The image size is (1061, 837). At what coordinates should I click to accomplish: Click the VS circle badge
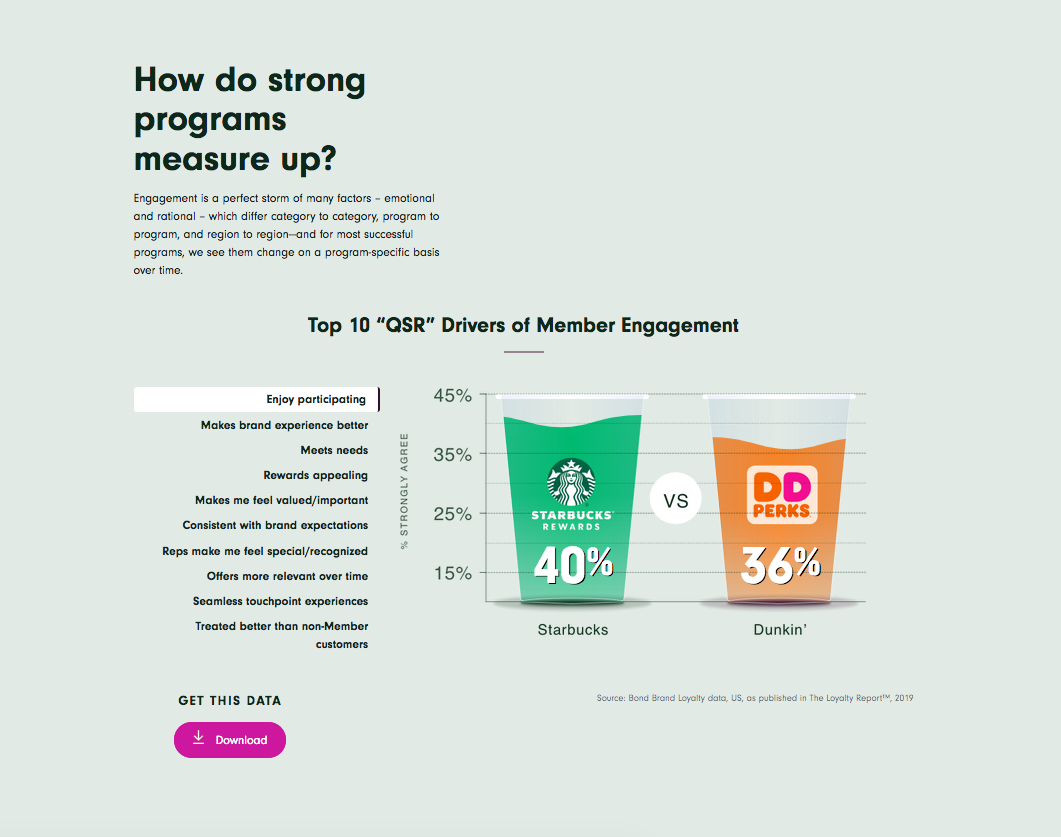point(676,499)
